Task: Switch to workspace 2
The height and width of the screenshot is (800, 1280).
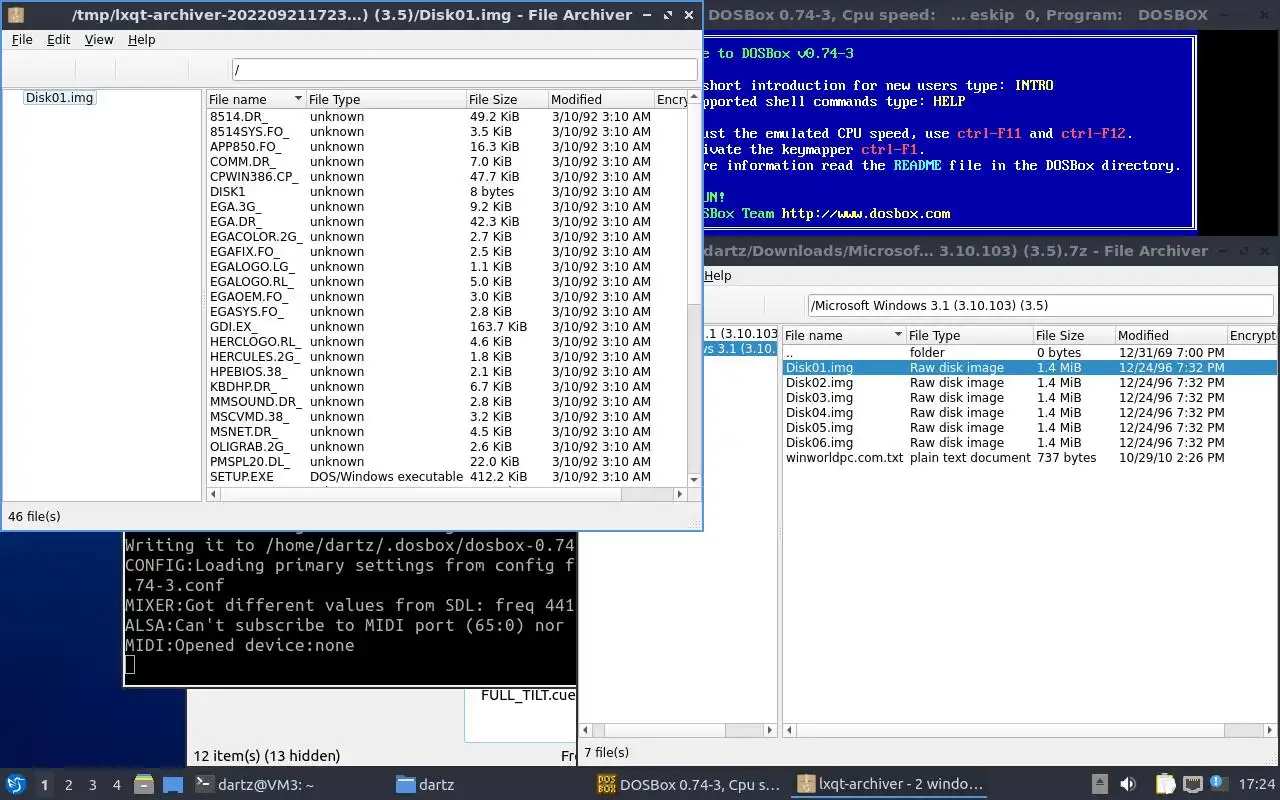Action: (69, 785)
